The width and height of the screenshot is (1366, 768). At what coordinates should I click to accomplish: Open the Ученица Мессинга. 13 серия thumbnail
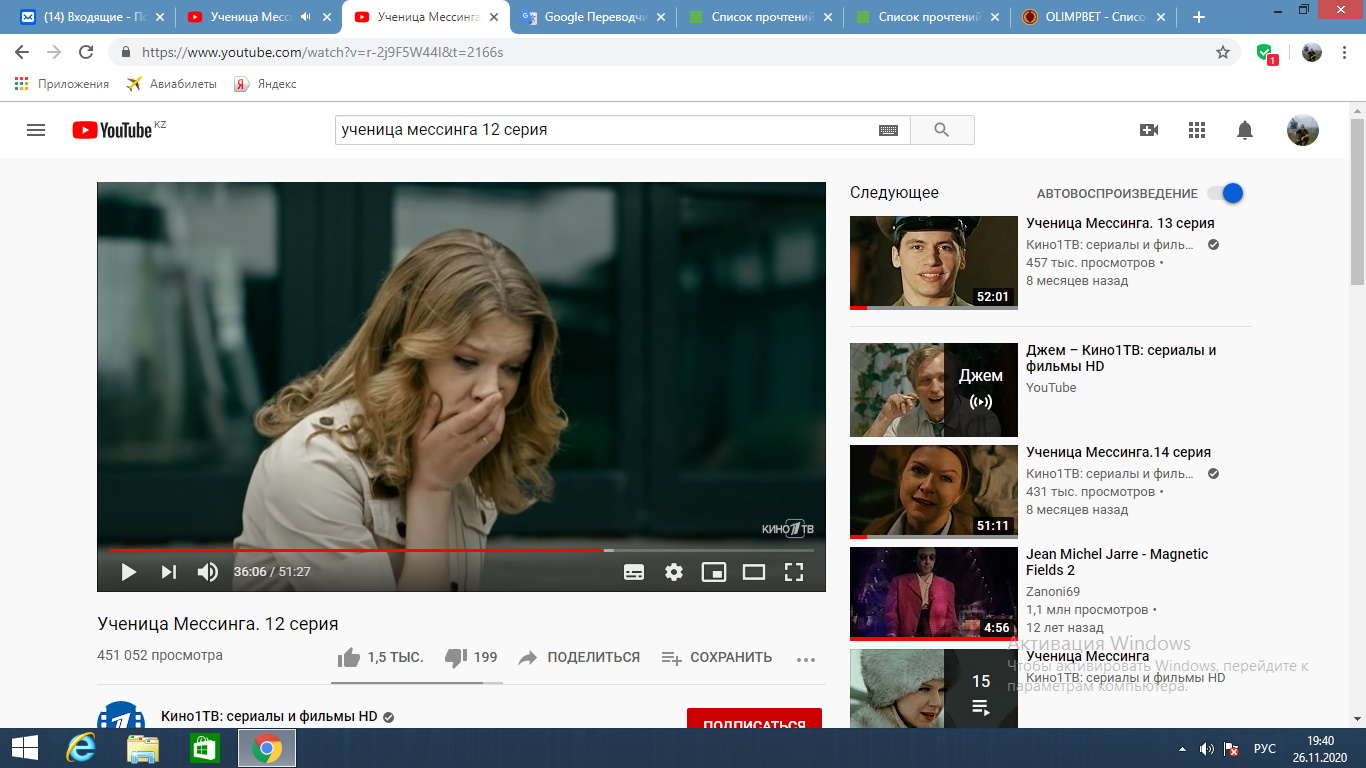pyautogui.click(x=934, y=262)
